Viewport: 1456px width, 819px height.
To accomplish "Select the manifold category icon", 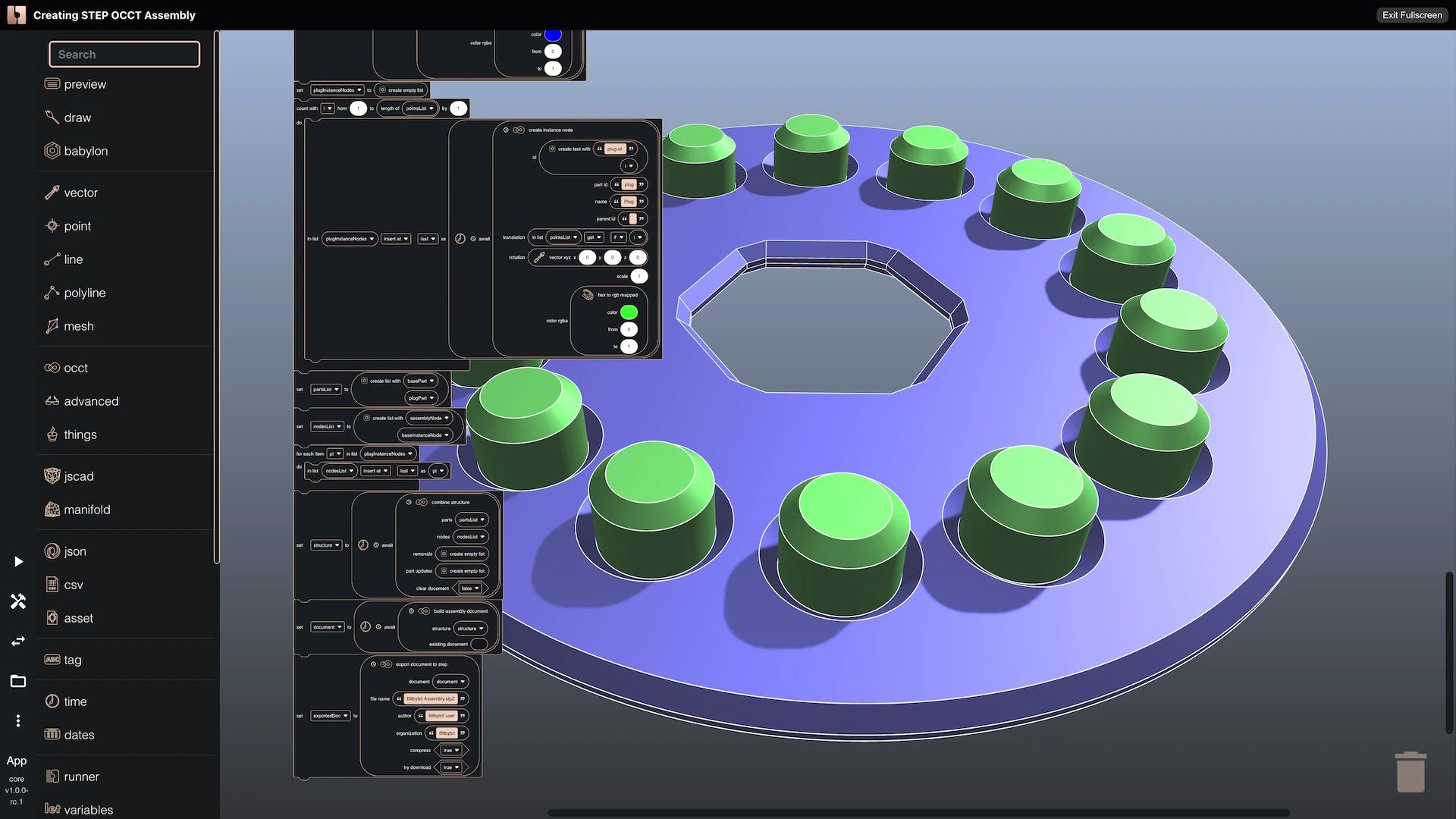I will (x=87, y=510).
